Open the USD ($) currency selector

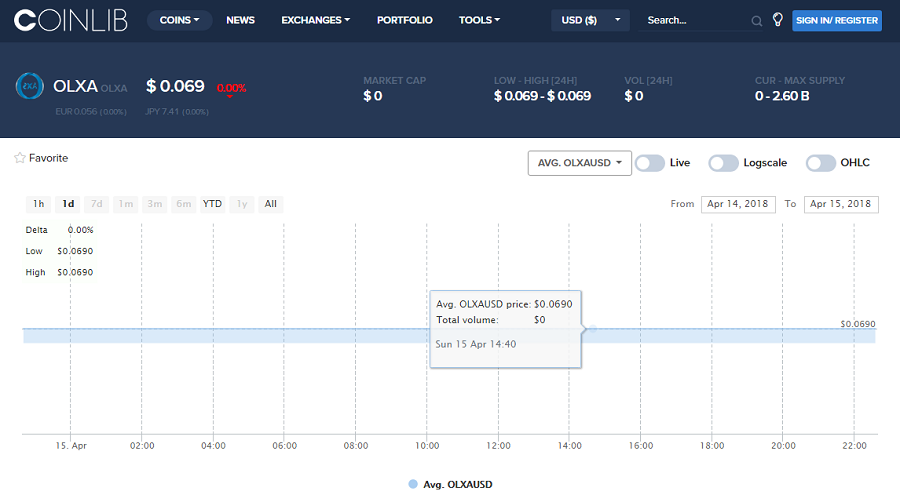pos(590,20)
